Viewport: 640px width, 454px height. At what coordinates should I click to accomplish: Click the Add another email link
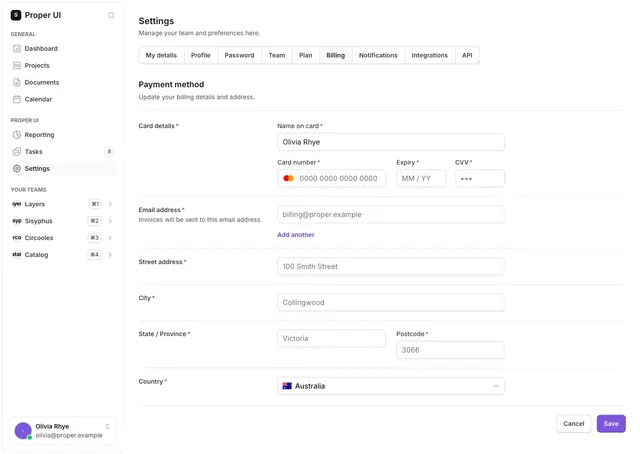[296, 235]
